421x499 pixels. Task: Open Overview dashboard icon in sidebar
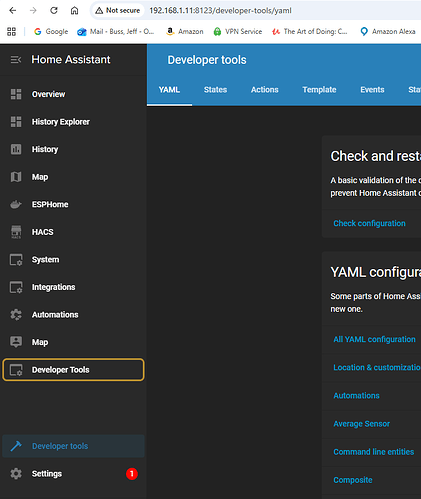tap(16, 94)
